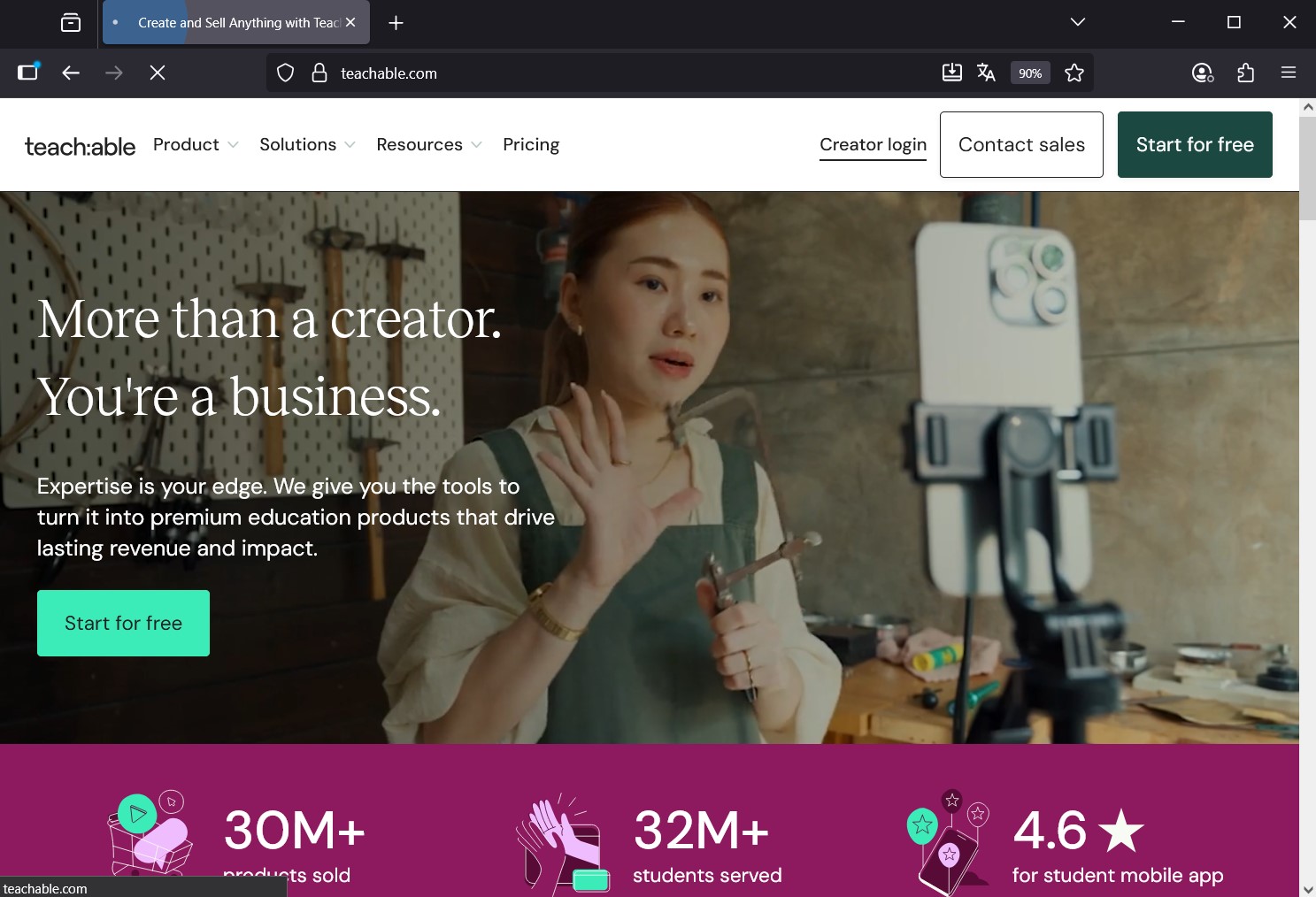The width and height of the screenshot is (1316, 897).
Task: Click the tracking protection shield icon
Action: click(285, 73)
